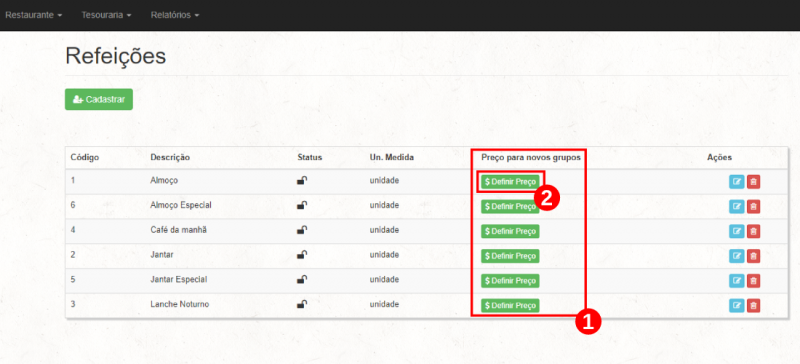The image size is (800, 364).
Task: Expand the Relatórios dropdown menu
Action: click(x=174, y=15)
